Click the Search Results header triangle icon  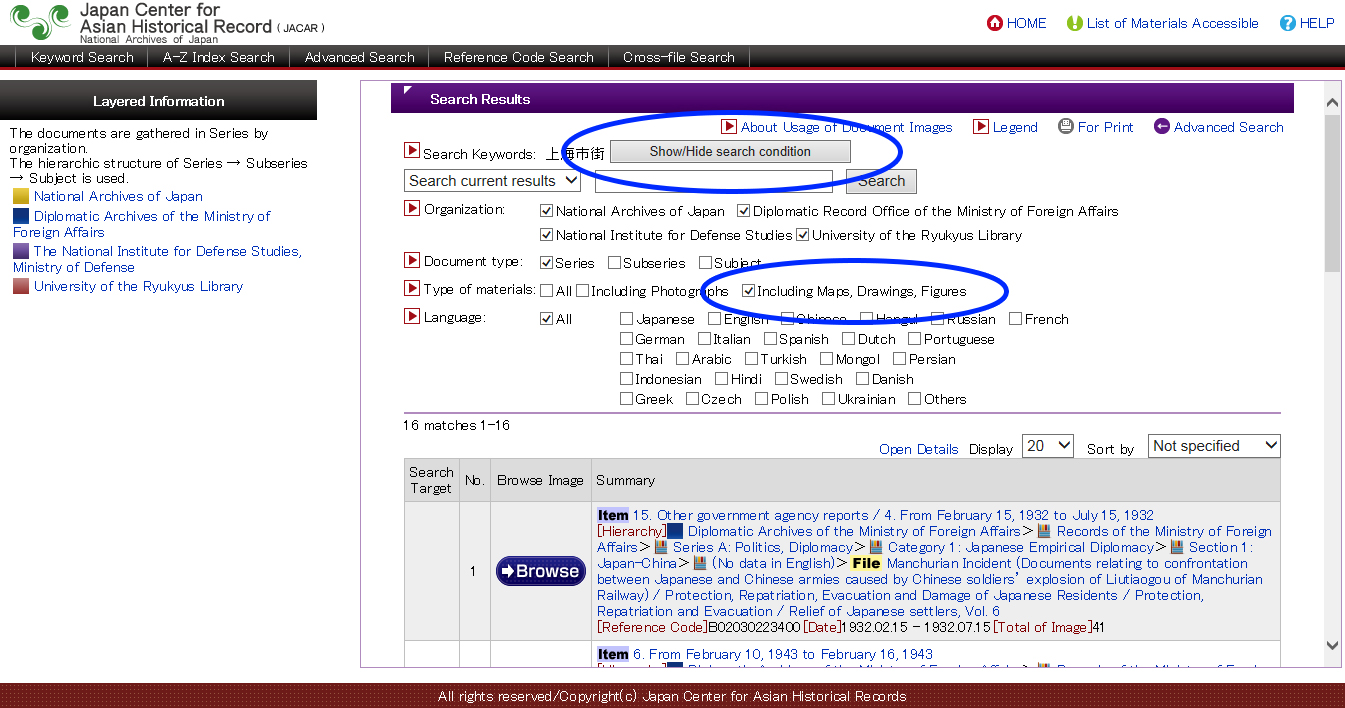408,91
